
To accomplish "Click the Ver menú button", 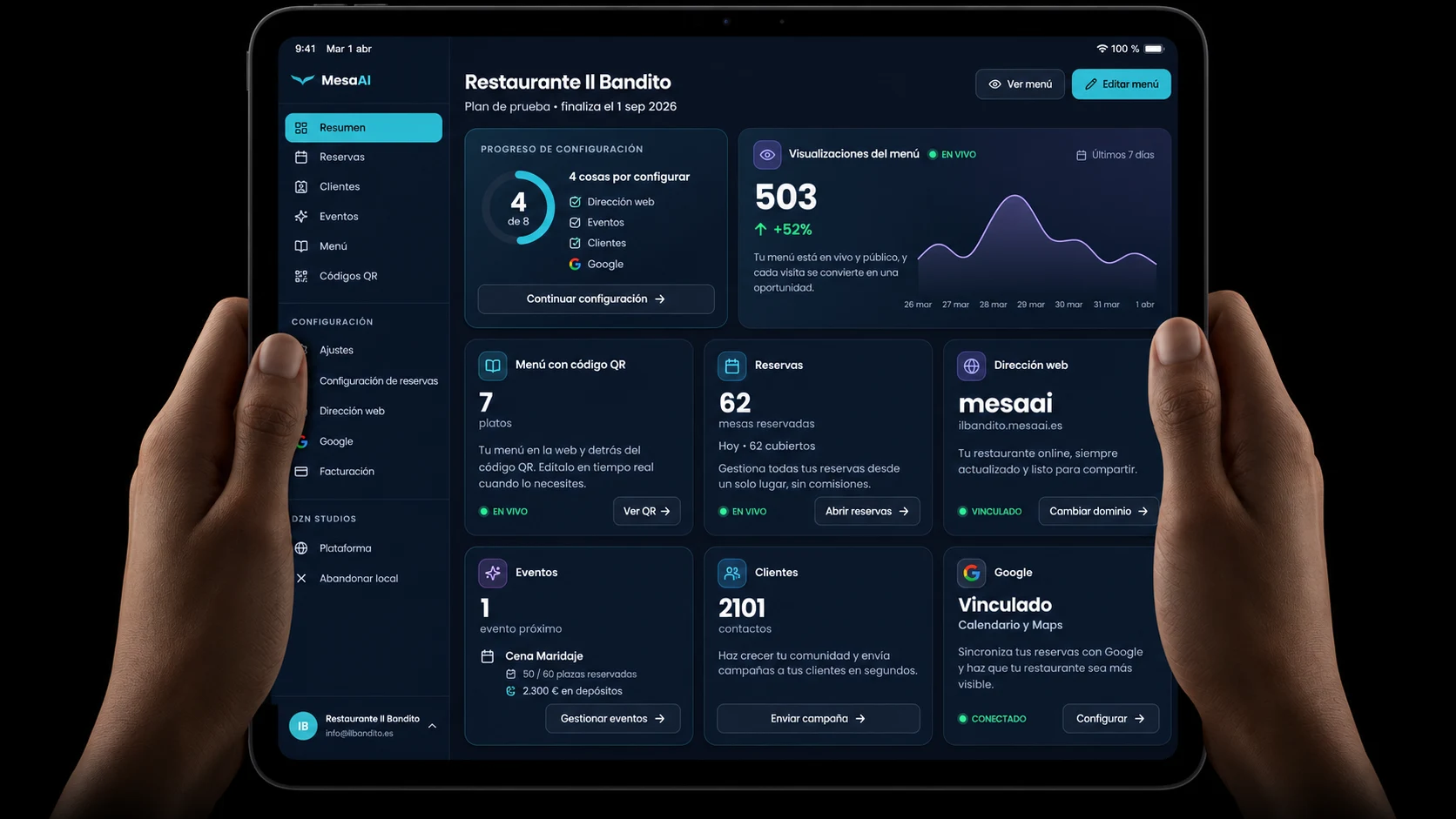I will [1020, 84].
